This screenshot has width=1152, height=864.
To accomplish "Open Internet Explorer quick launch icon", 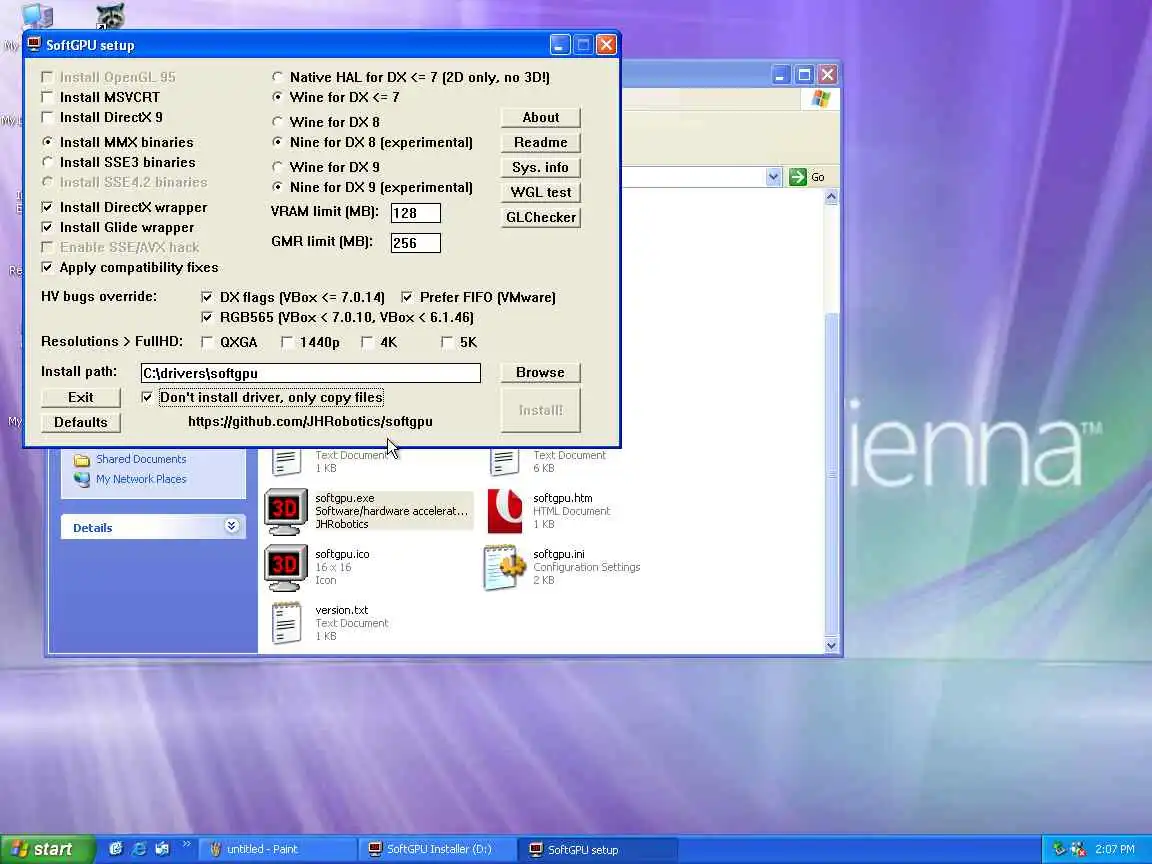I will (x=139, y=849).
